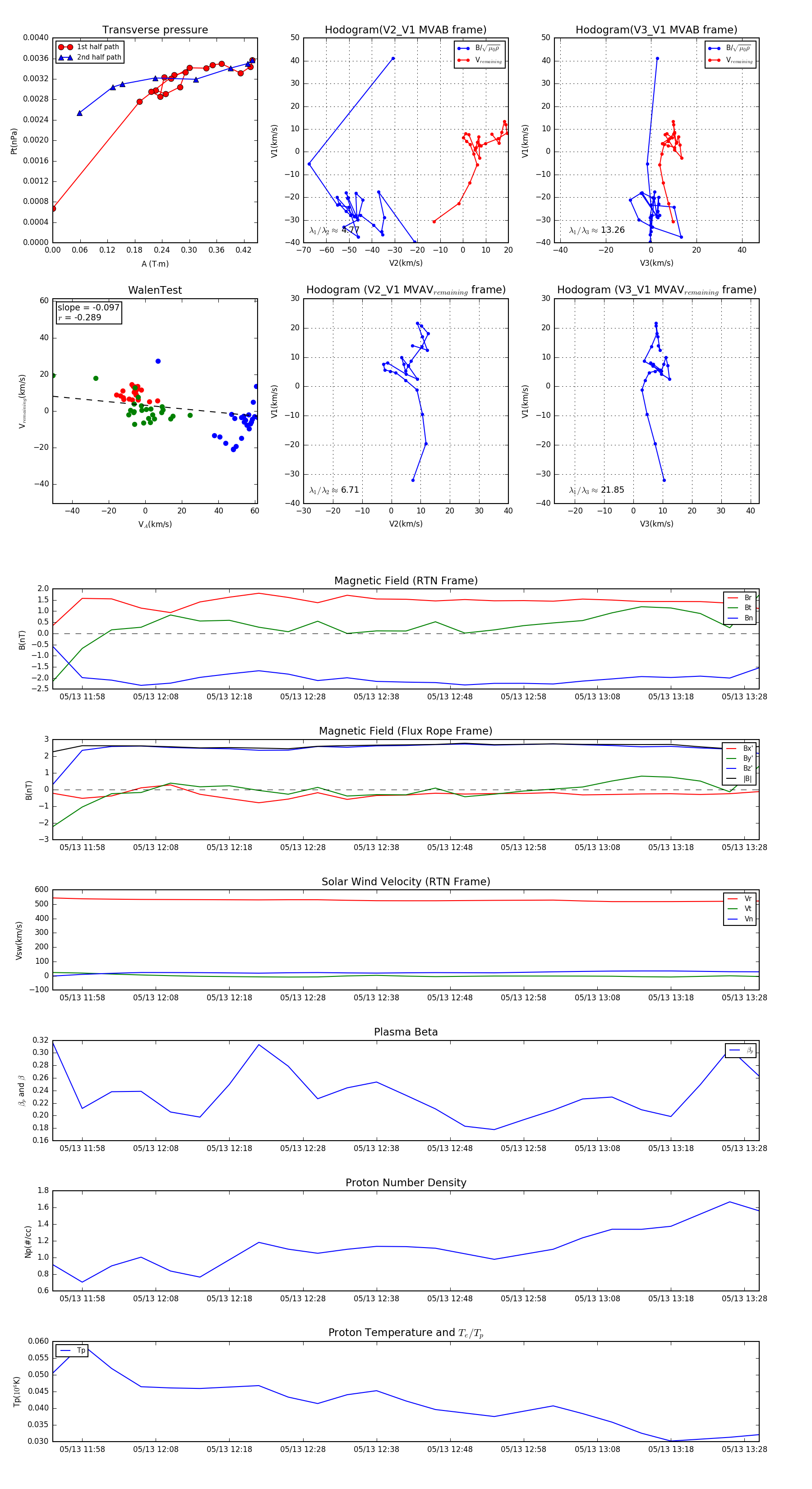Click the 'Magnetic Field (RTN Frame)' title
This screenshot has width=812, height=1489.
coord(406,581)
